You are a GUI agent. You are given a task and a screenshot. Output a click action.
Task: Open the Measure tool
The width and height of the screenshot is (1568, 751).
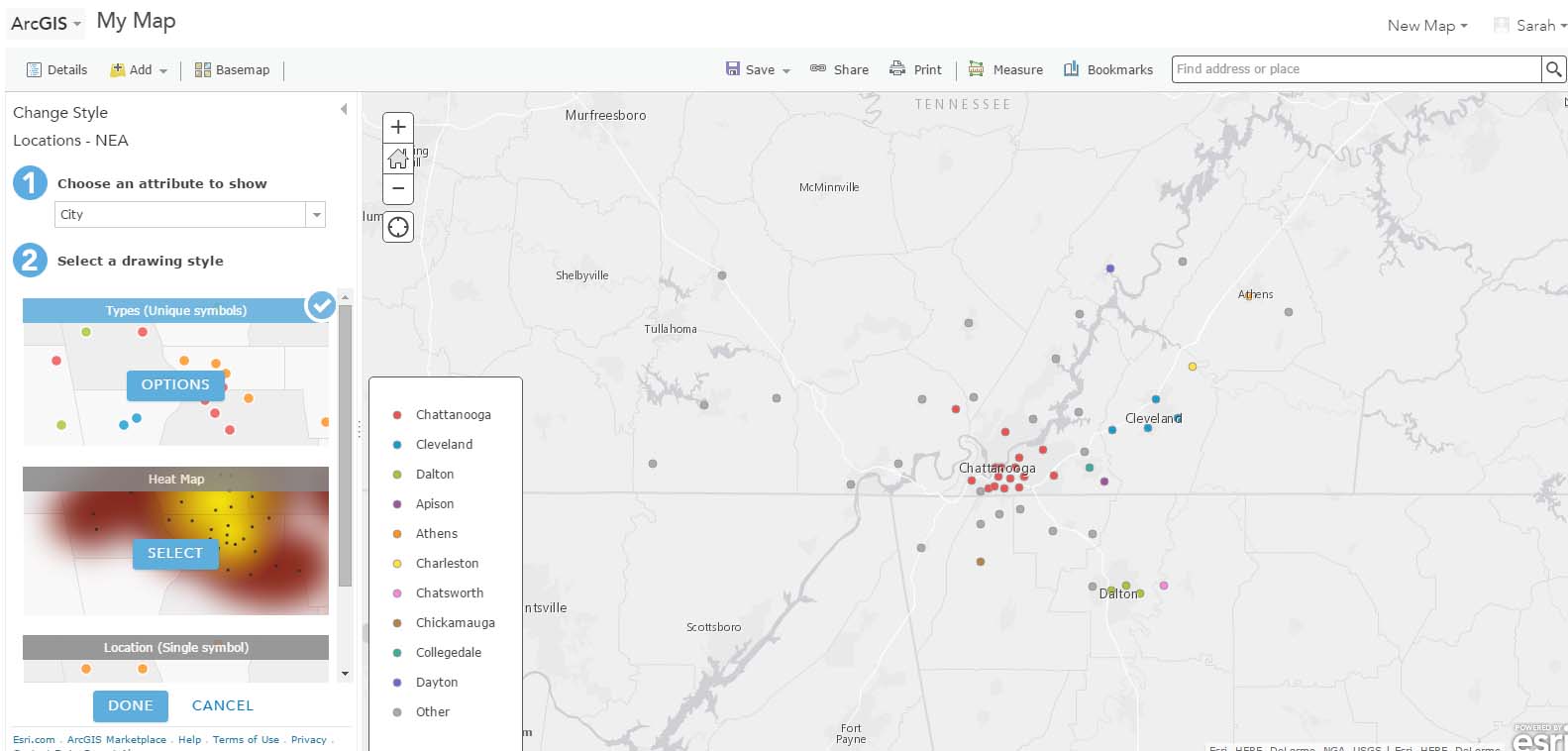pos(1005,69)
